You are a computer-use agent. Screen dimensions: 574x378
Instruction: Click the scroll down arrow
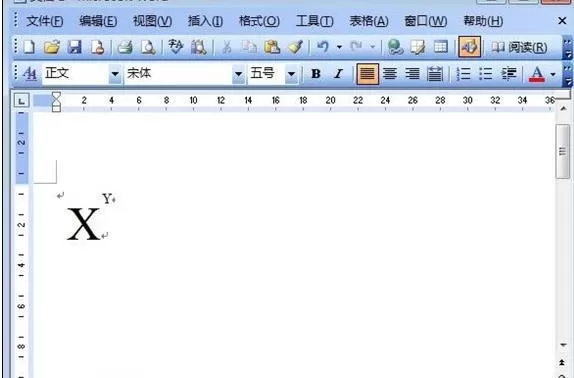[x=563, y=345]
